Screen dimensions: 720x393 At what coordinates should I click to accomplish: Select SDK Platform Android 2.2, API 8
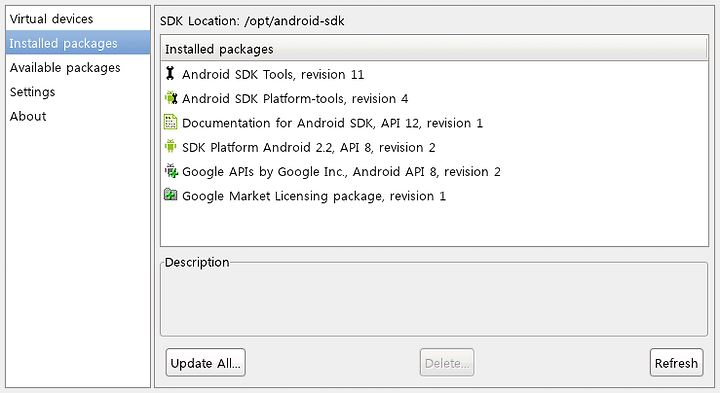click(434, 147)
